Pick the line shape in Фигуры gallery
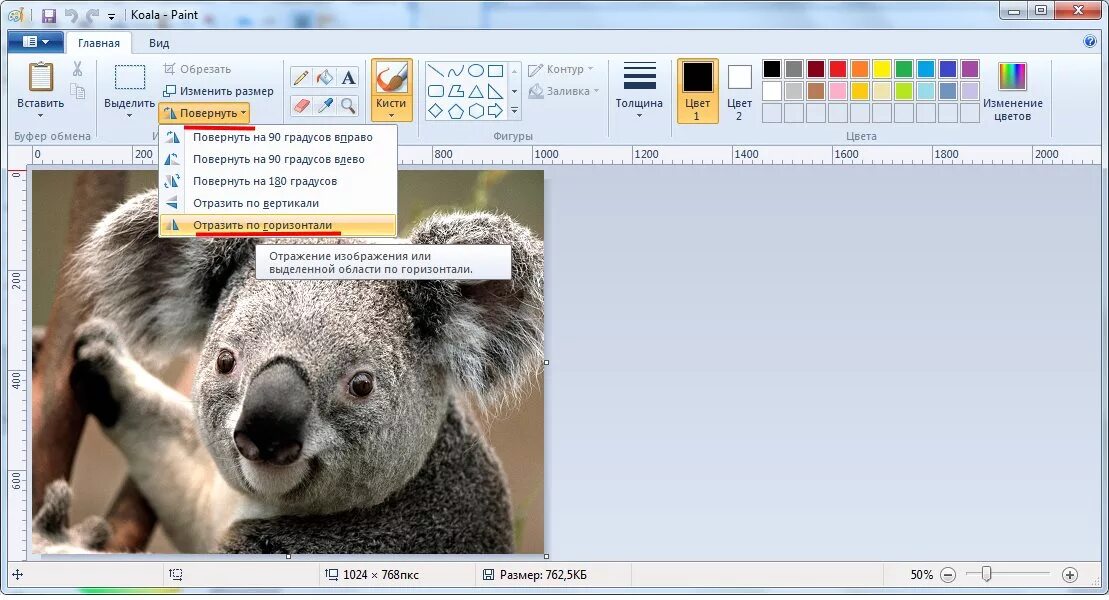This screenshot has height=600, width=1109. [x=436, y=71]
